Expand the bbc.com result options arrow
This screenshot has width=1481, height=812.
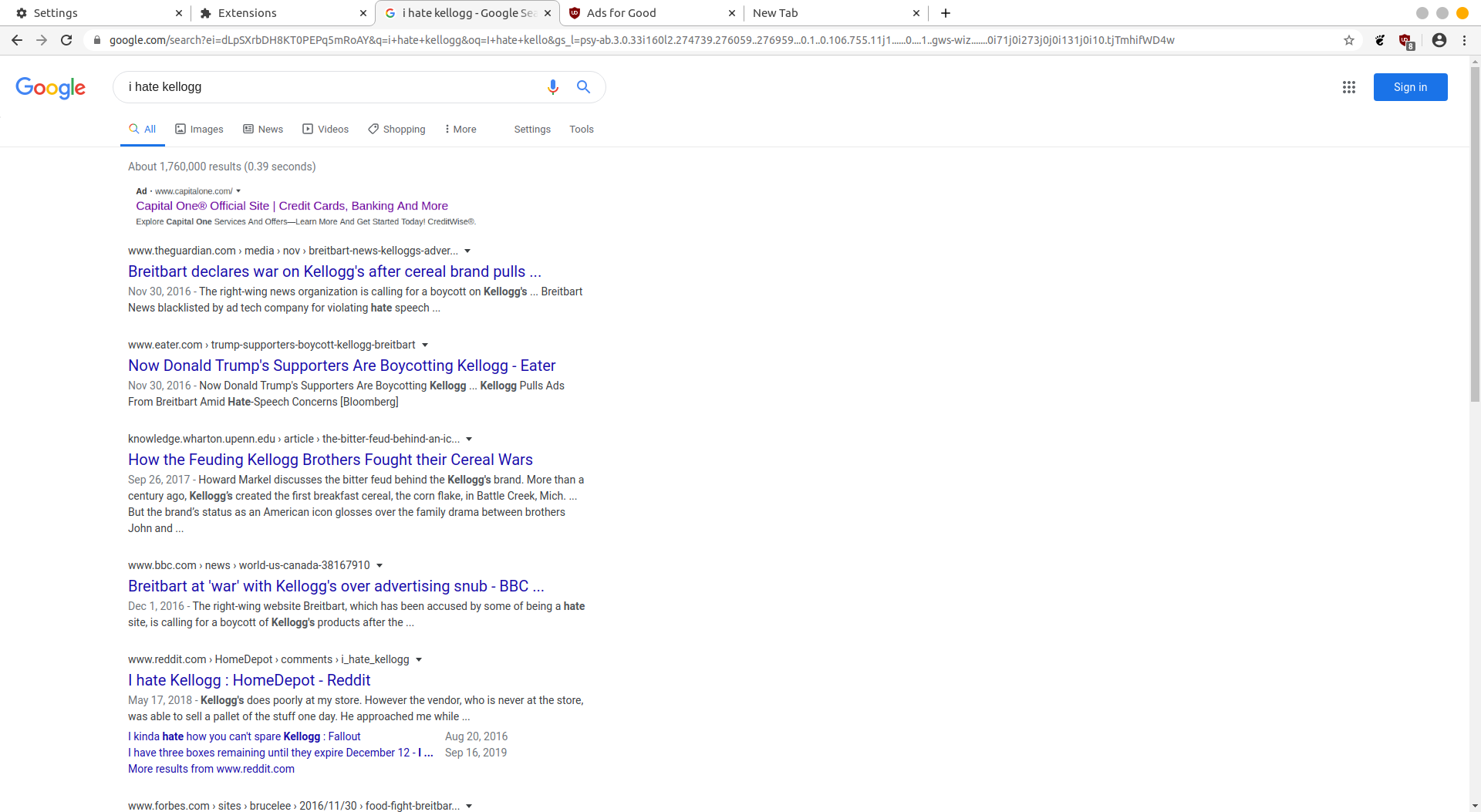[380, 566]
